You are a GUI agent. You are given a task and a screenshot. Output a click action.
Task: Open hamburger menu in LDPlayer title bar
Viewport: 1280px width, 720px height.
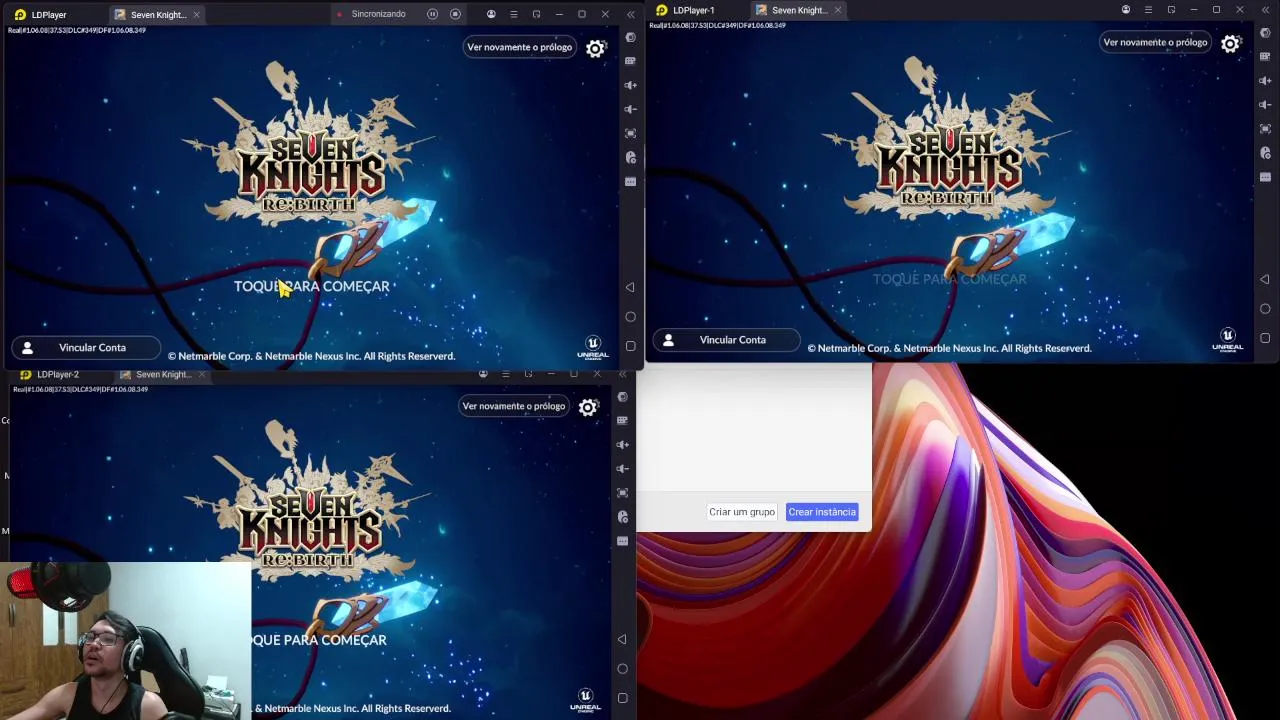[x=513, y=14]
